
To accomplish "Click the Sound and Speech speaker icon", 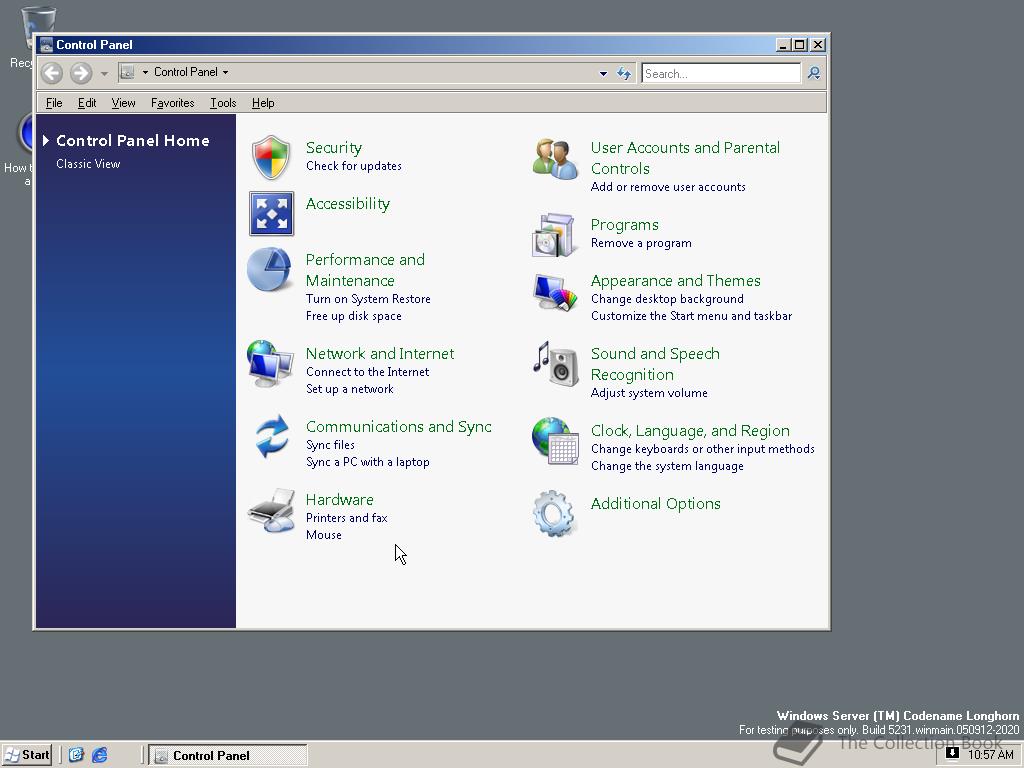I will (556, 364).
